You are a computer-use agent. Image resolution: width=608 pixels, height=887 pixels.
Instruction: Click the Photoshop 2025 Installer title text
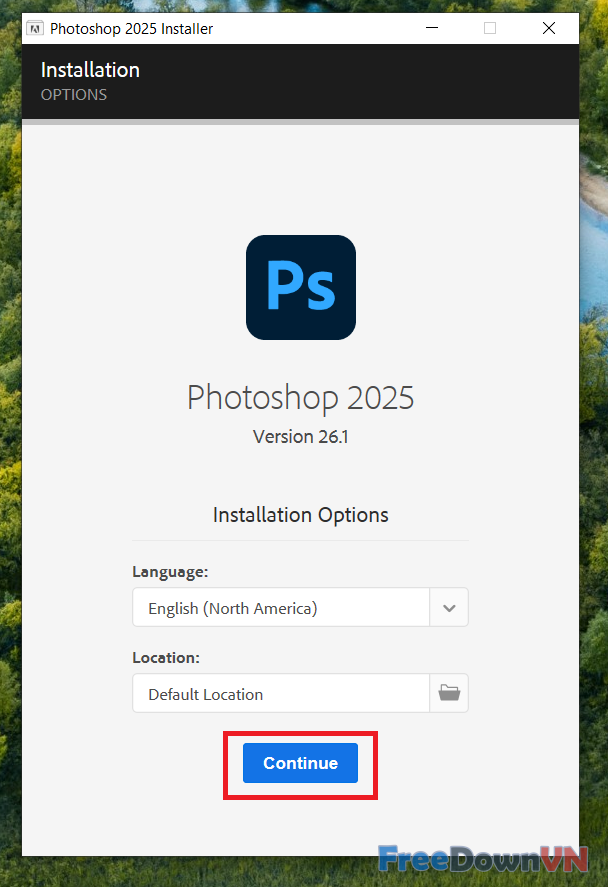click(131, 28)
